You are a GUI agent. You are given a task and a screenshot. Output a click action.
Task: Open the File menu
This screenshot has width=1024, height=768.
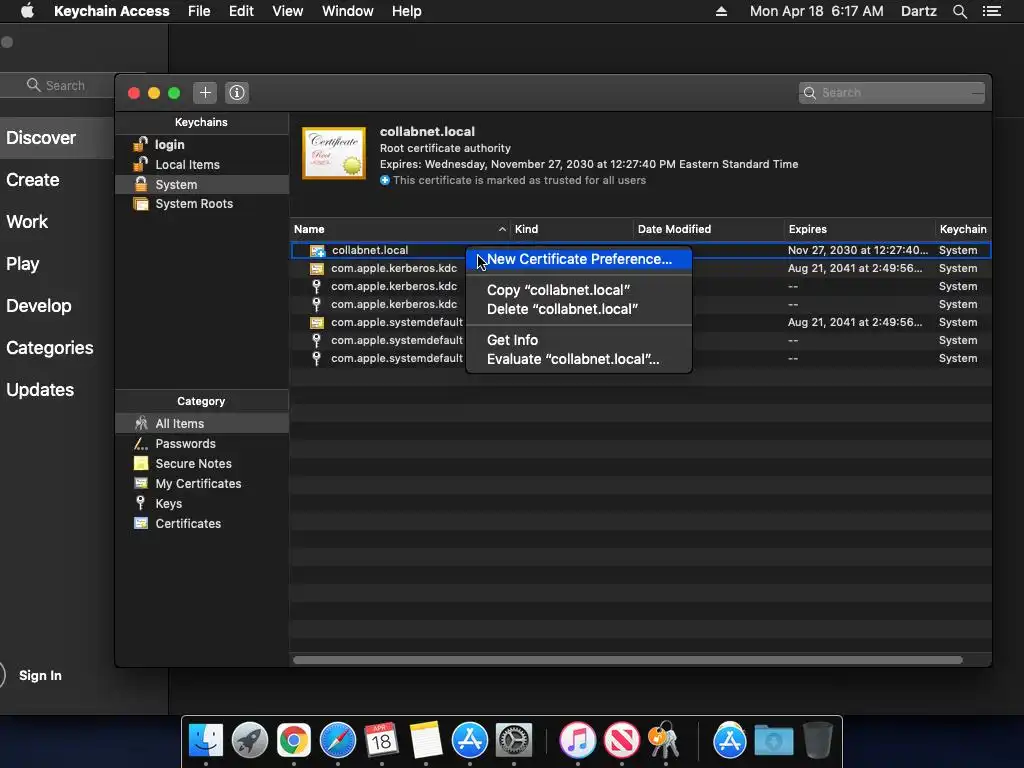click(x=199, y=11)
